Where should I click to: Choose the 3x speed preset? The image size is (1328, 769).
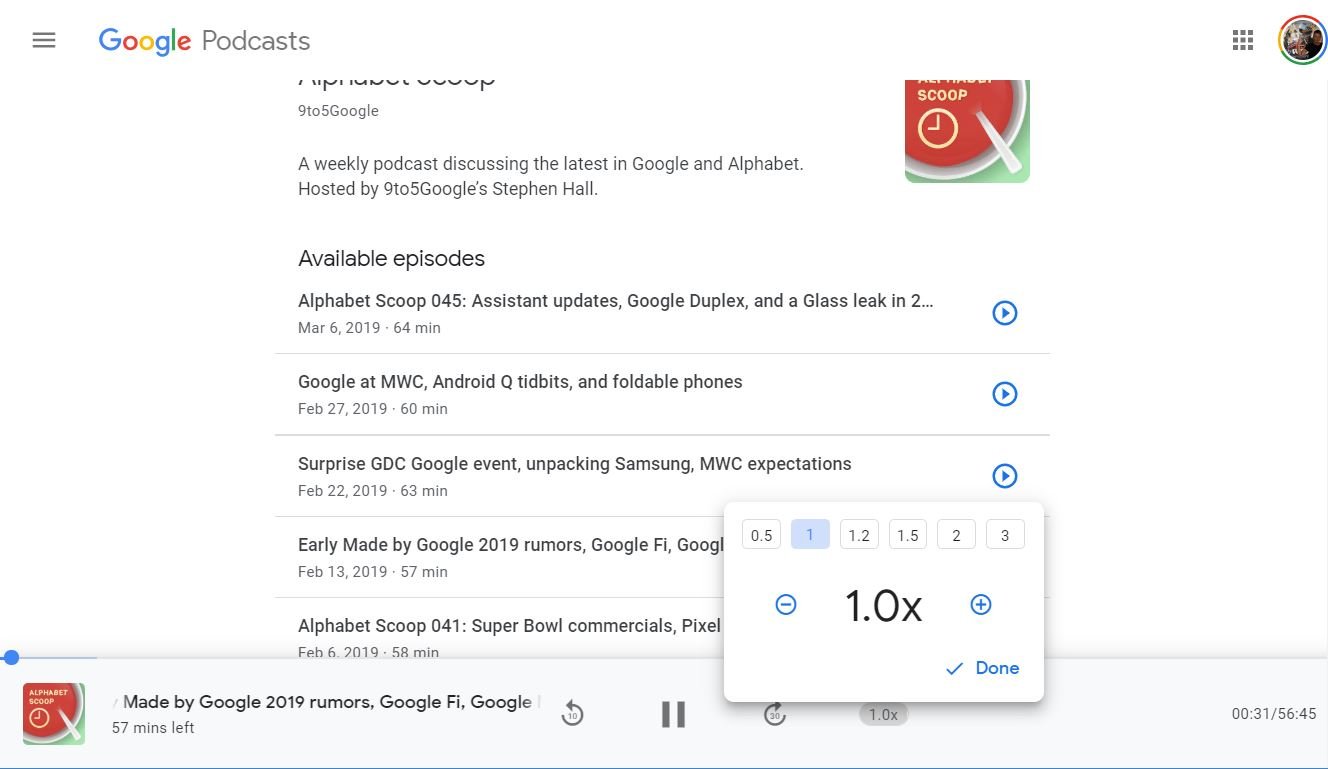coord(1005,535)
